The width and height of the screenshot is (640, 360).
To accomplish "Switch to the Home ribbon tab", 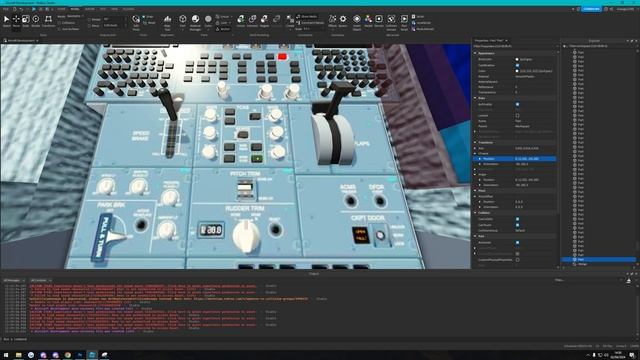I will point(61,9).
